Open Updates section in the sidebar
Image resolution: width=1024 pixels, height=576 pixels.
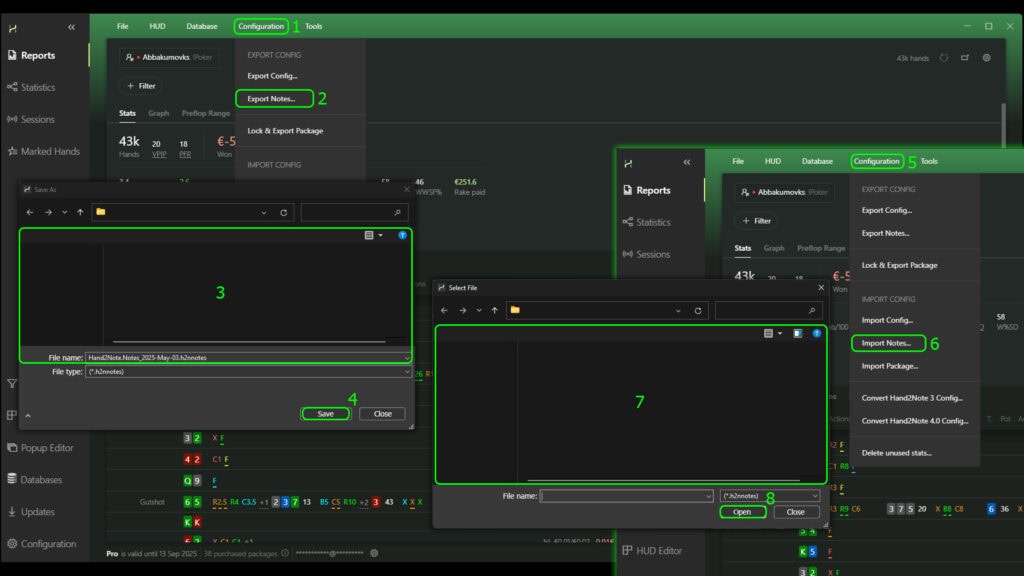coord(38,512)
